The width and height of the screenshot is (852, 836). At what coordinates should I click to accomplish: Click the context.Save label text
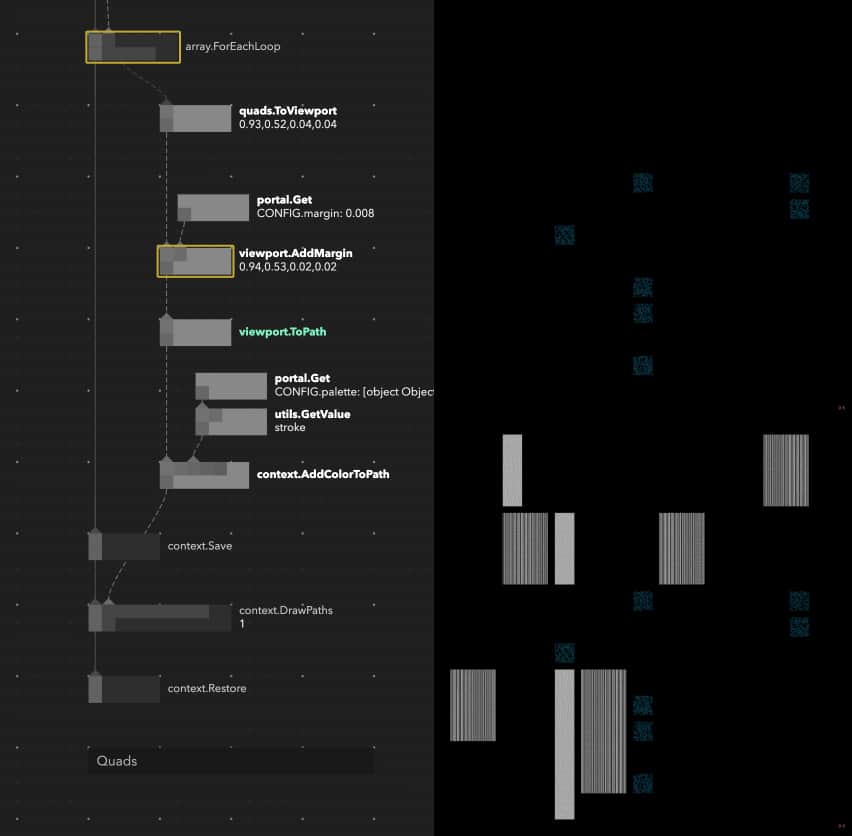pyautogui.click(x=200, y=546)
